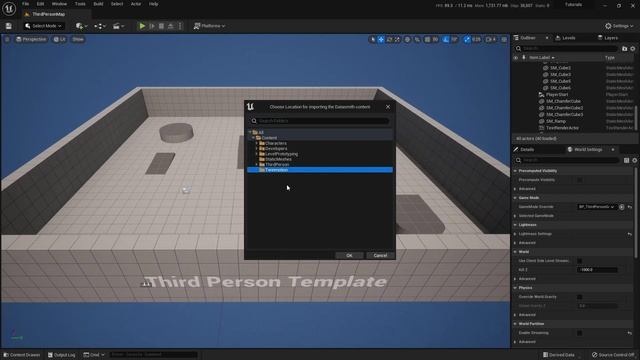Switch to the Layers tab

tap(608, 38)
